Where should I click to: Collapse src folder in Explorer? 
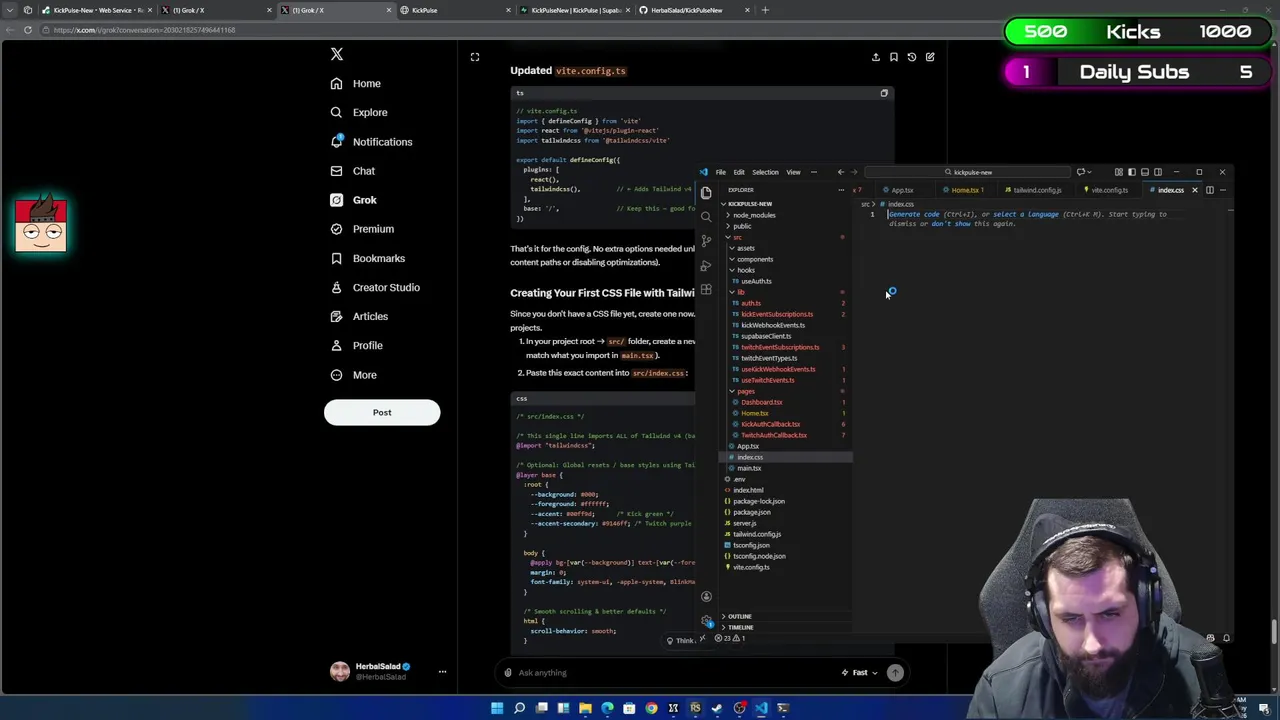(737, 237)
